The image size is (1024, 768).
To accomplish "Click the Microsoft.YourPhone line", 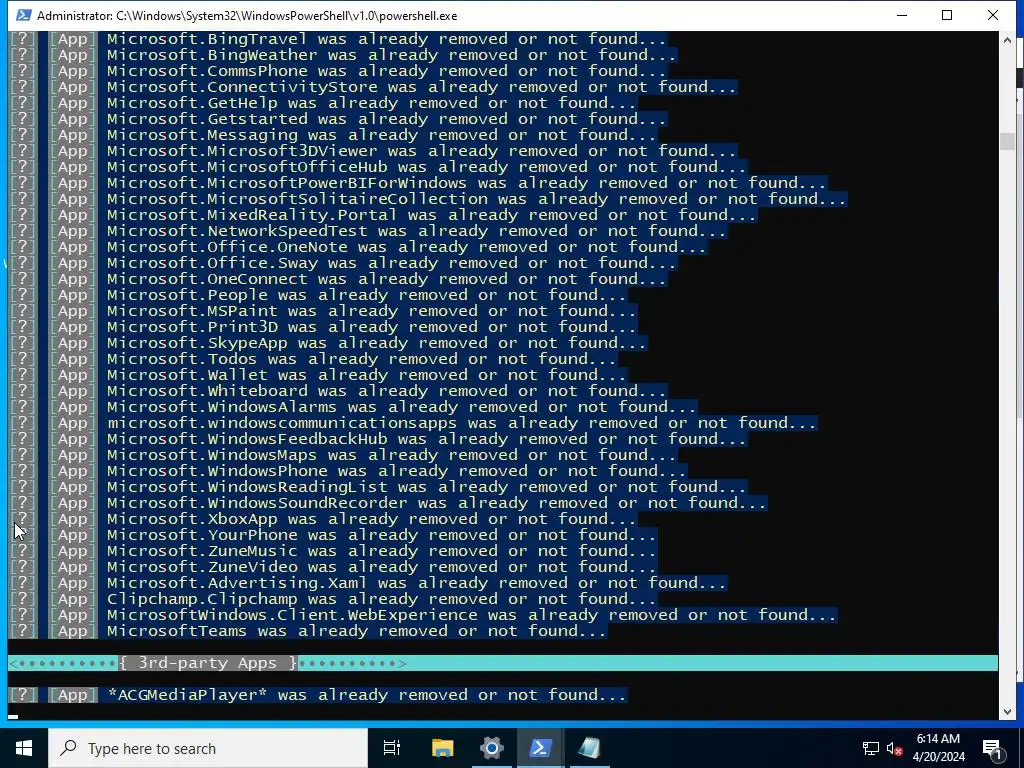I will (x=334, y=535).
